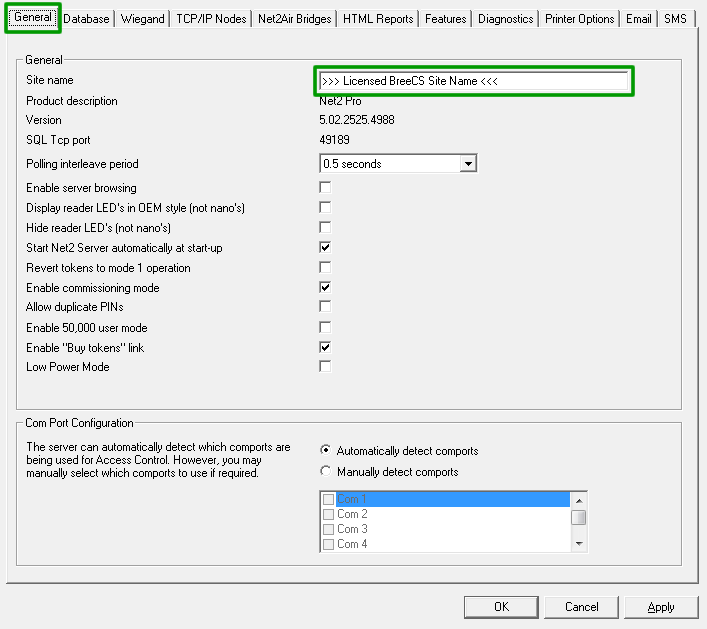Viewport: 707px width, 629px height.
Task: Go to the Printer Options tab
Action: point(579,19)
